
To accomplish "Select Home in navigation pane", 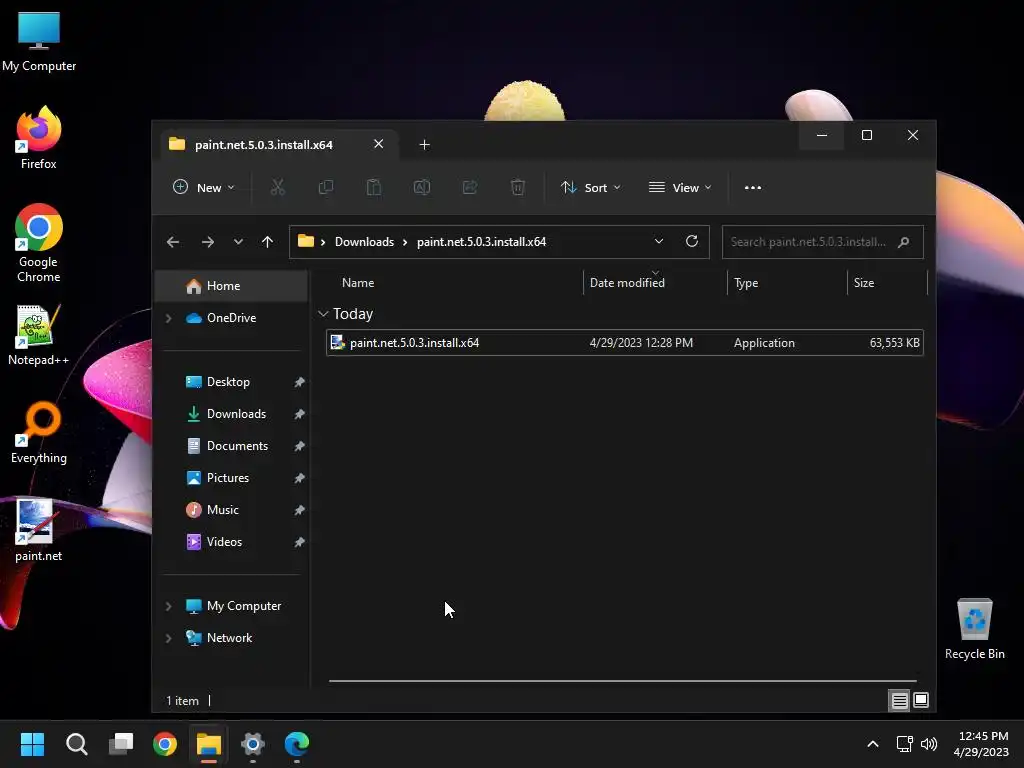I will (x=231, y=286).
